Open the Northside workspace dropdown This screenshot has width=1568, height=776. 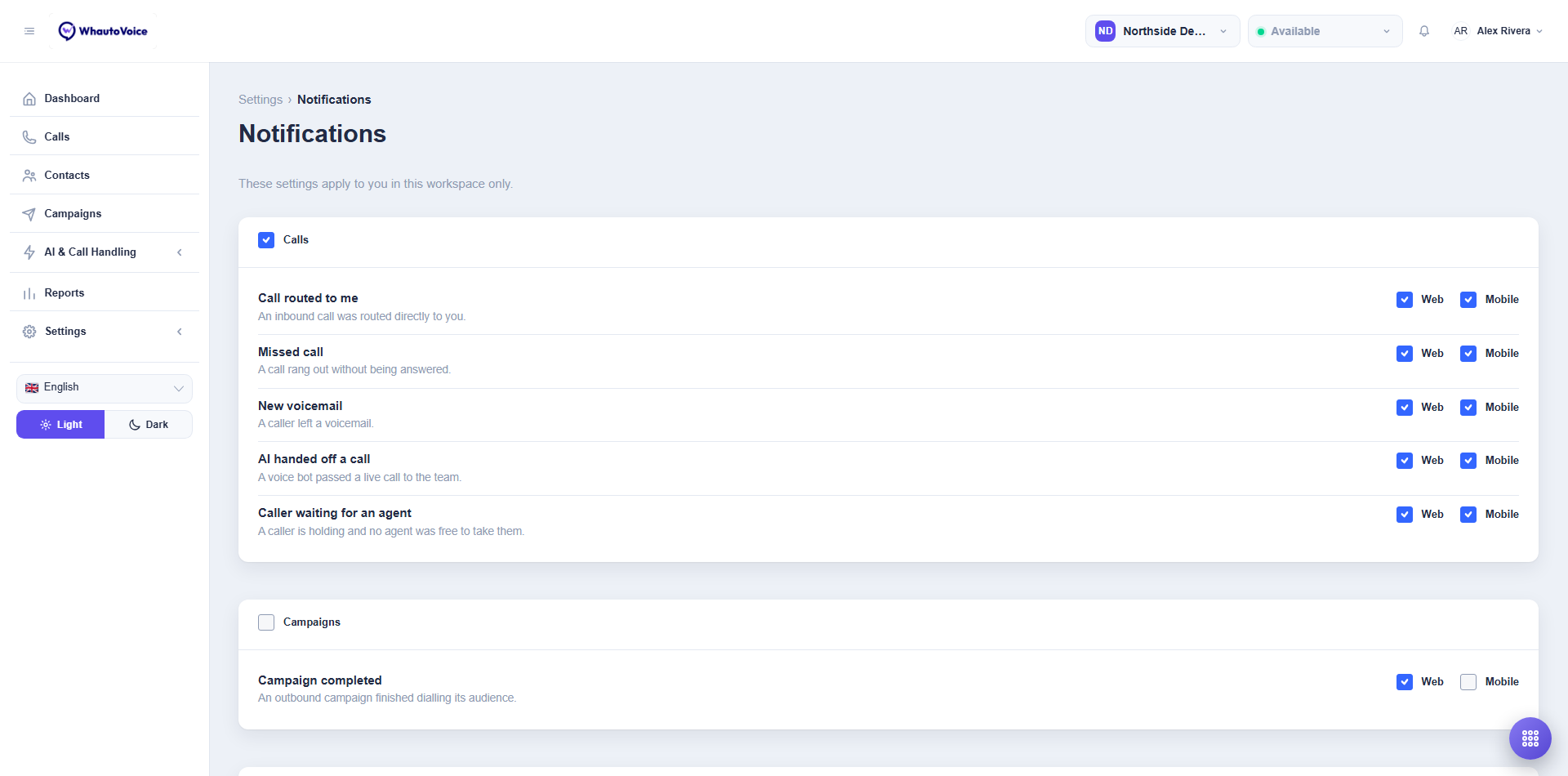pyautogui.click(x=1163, y=31)
